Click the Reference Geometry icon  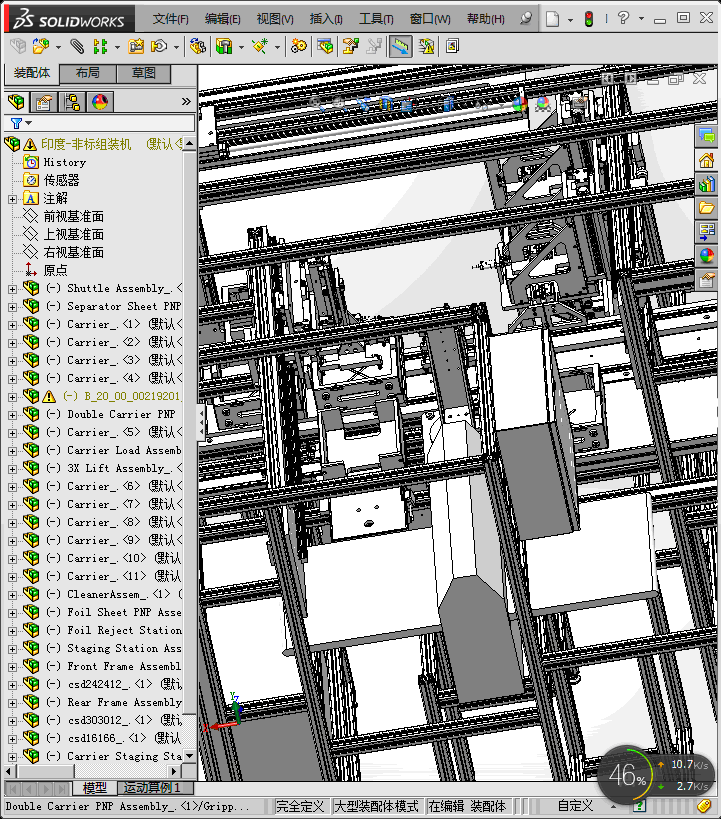pos(260,46)
